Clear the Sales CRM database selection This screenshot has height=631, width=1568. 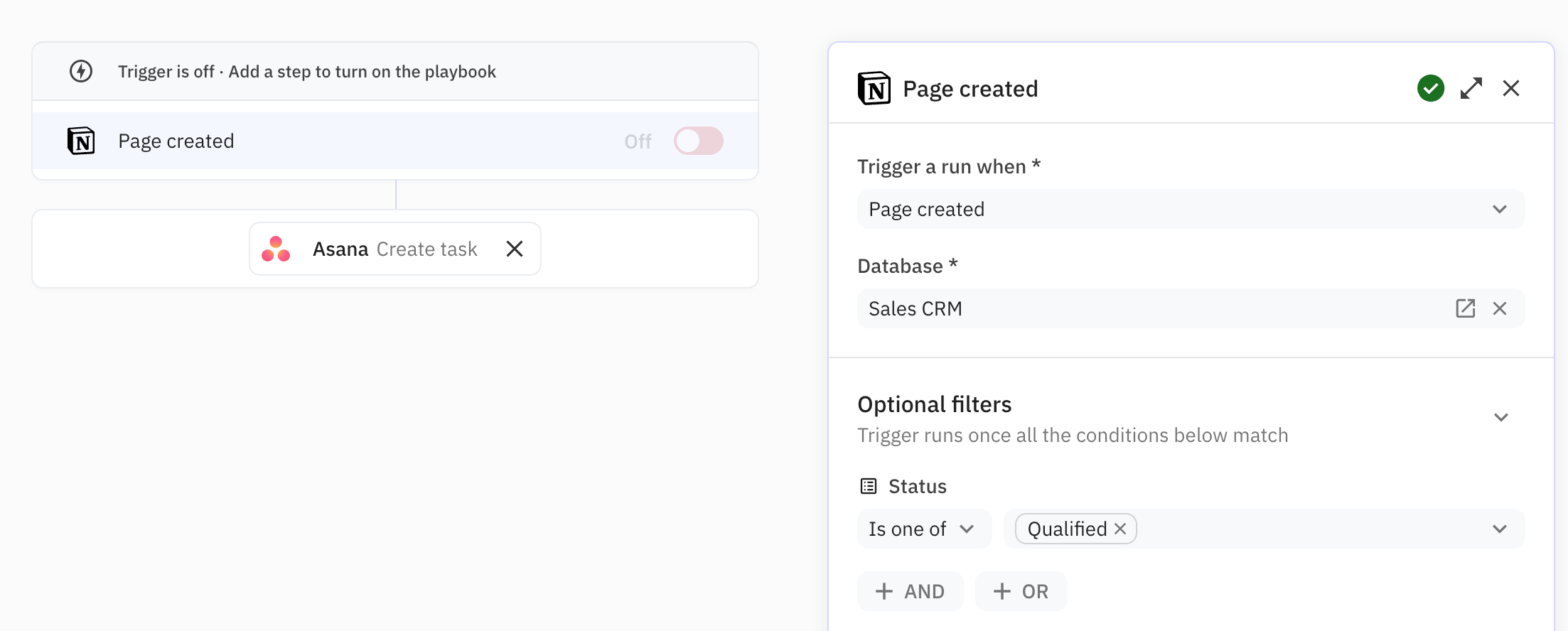pyautogui.click(x=1500, y=308)
